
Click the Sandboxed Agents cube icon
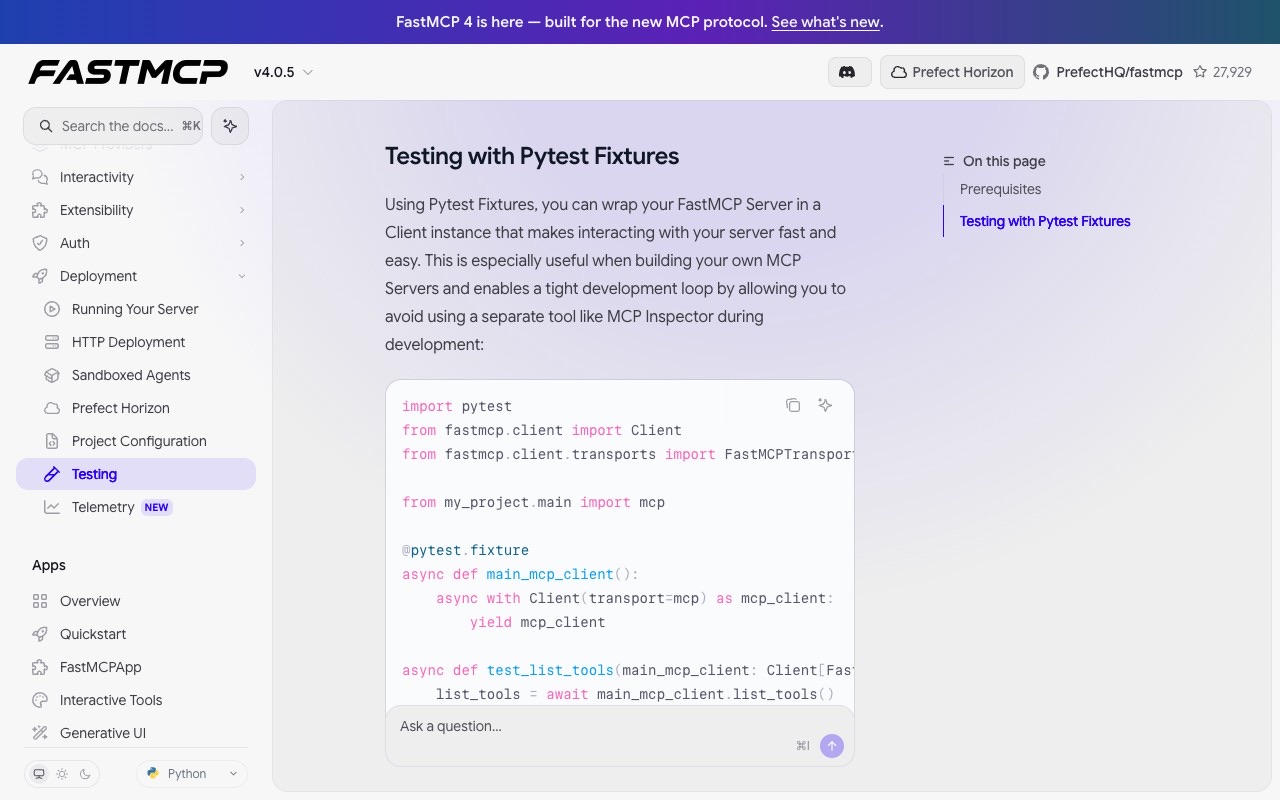point(52,375)
